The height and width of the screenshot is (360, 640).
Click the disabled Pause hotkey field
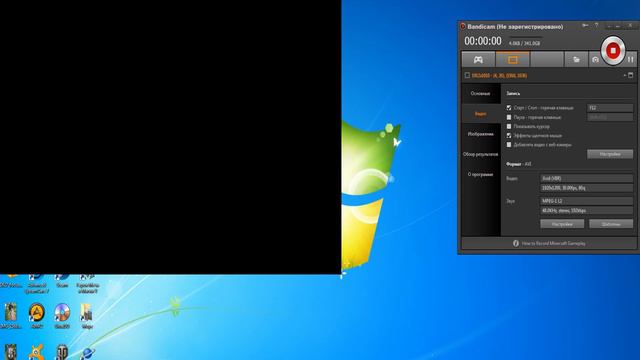coord(610,117)
